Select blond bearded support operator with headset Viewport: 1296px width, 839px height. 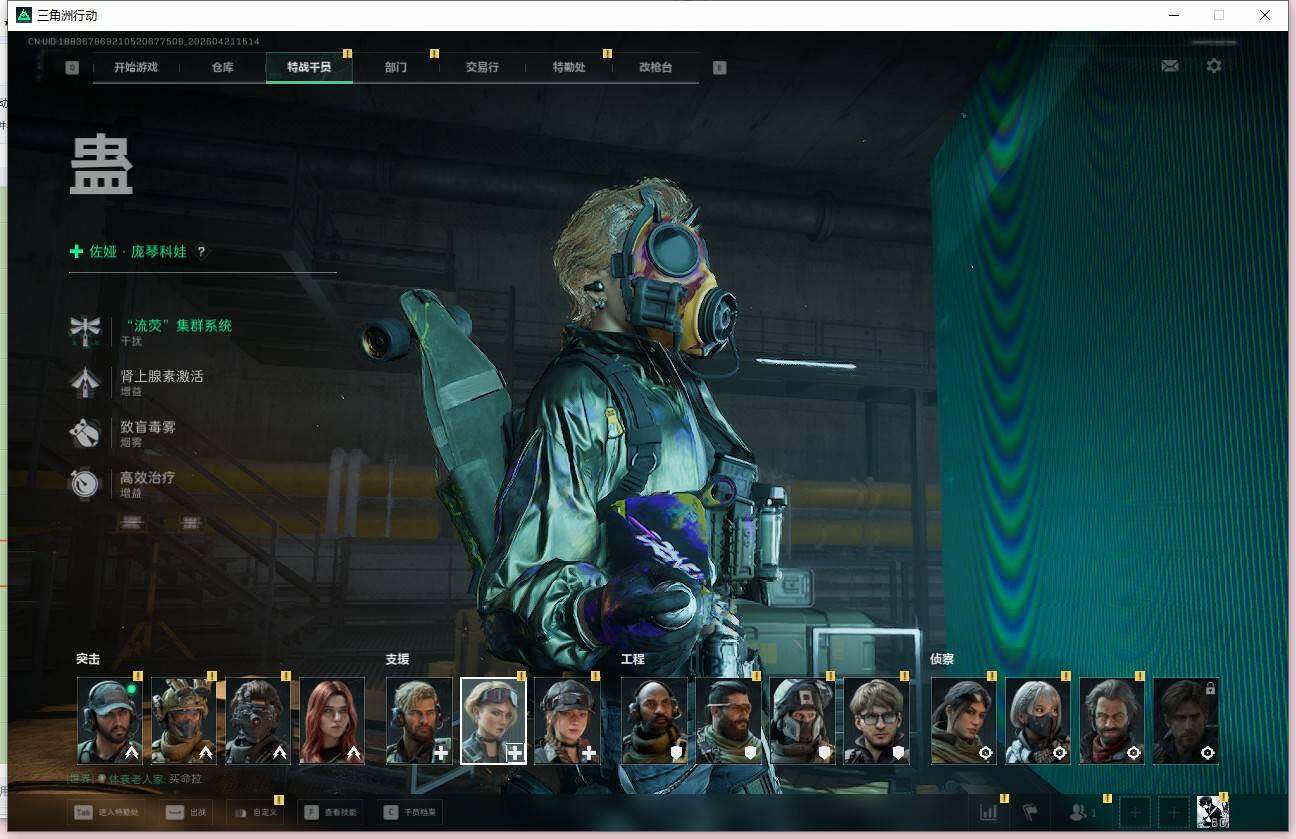tap(419, 721)
